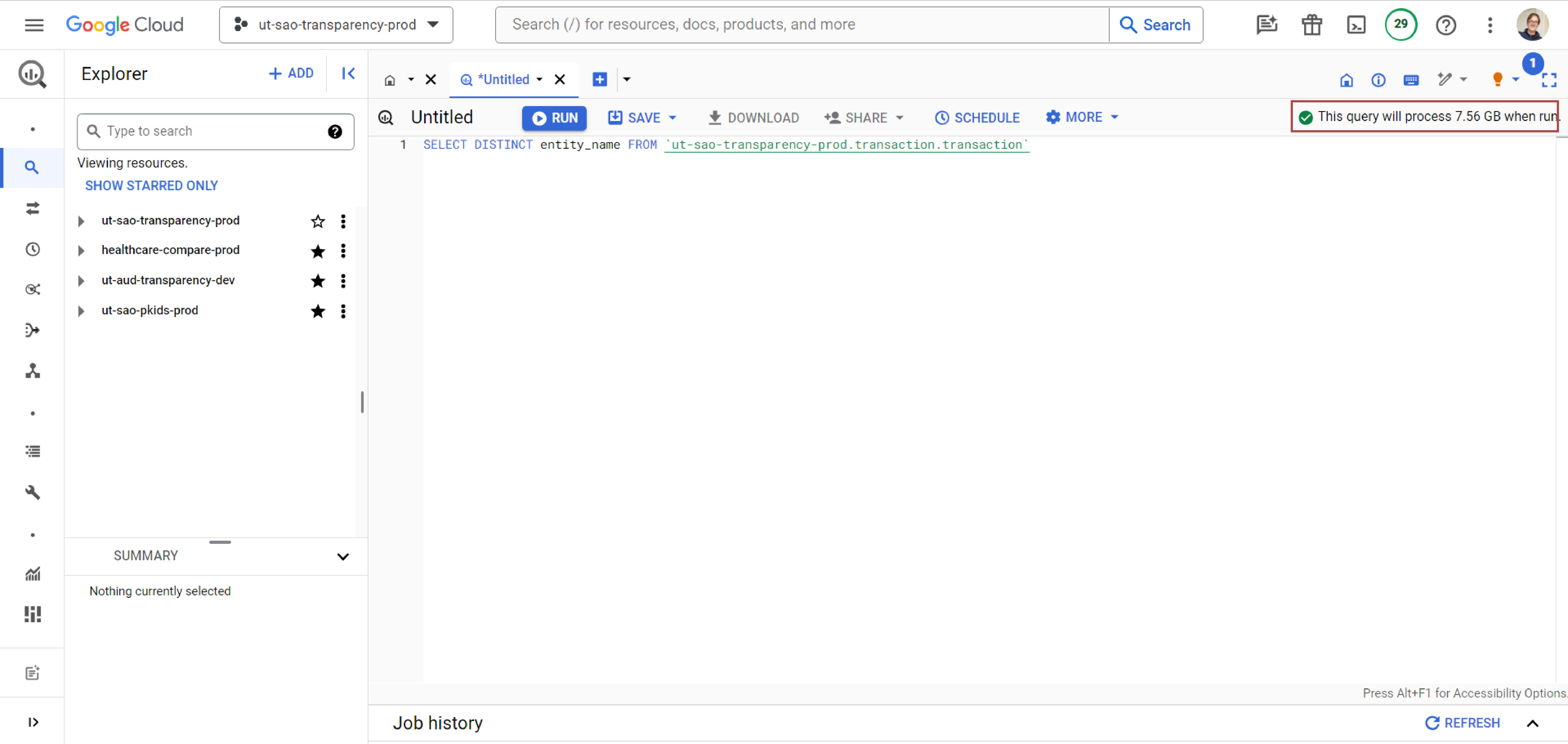Toggle the query editor full screen
This screenshot has width=1568, height=744.
click(1550, 80)
